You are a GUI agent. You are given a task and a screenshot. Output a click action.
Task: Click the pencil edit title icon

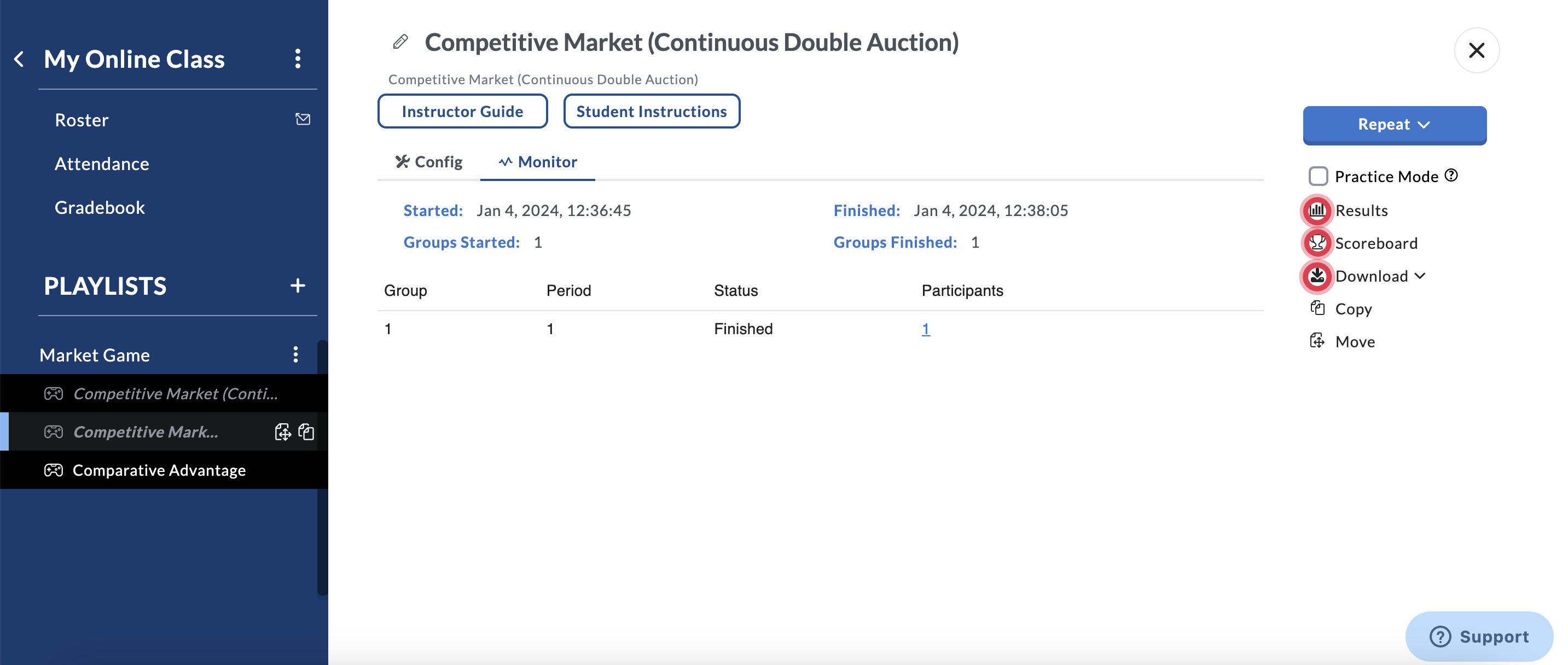pyautogui.click(x=400, y=42)
